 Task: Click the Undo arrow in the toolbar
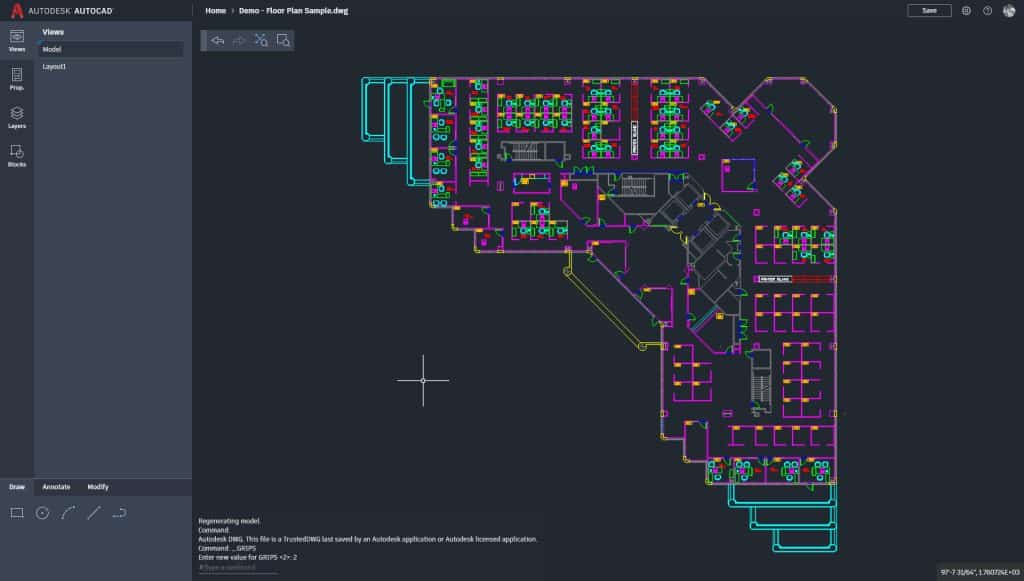[216, 40]
